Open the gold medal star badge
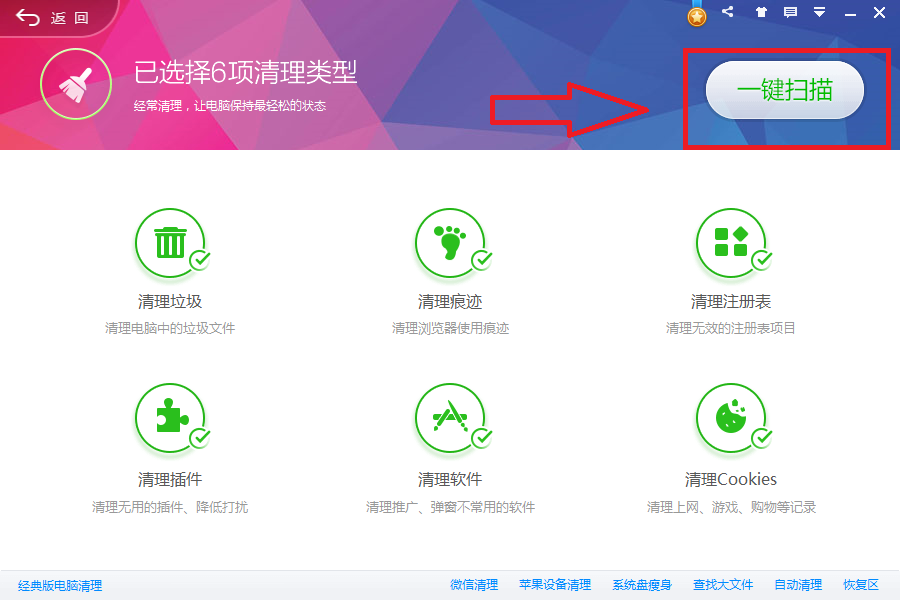 coord(697,15)
